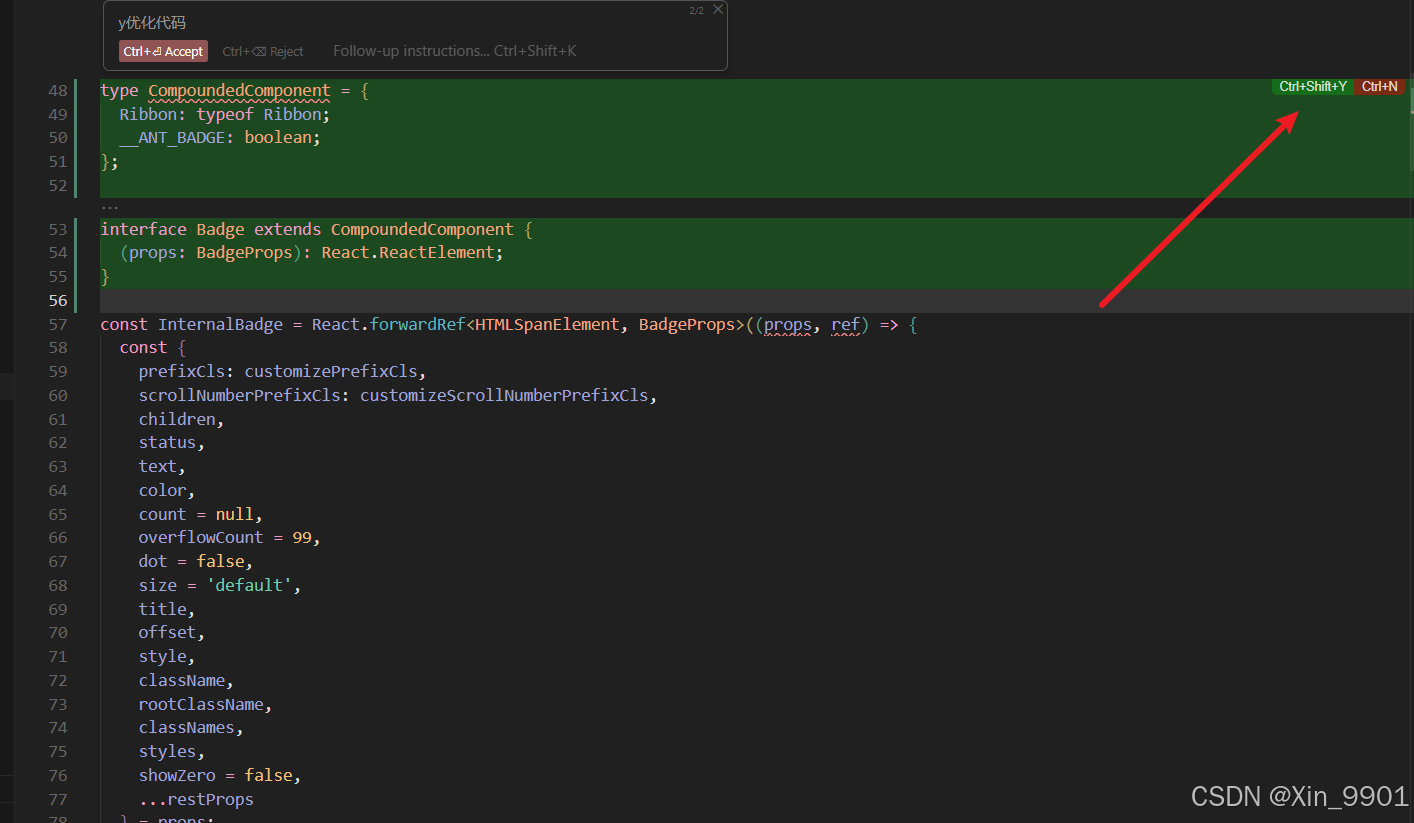Click forwardRef on line 57

[417, 324]
